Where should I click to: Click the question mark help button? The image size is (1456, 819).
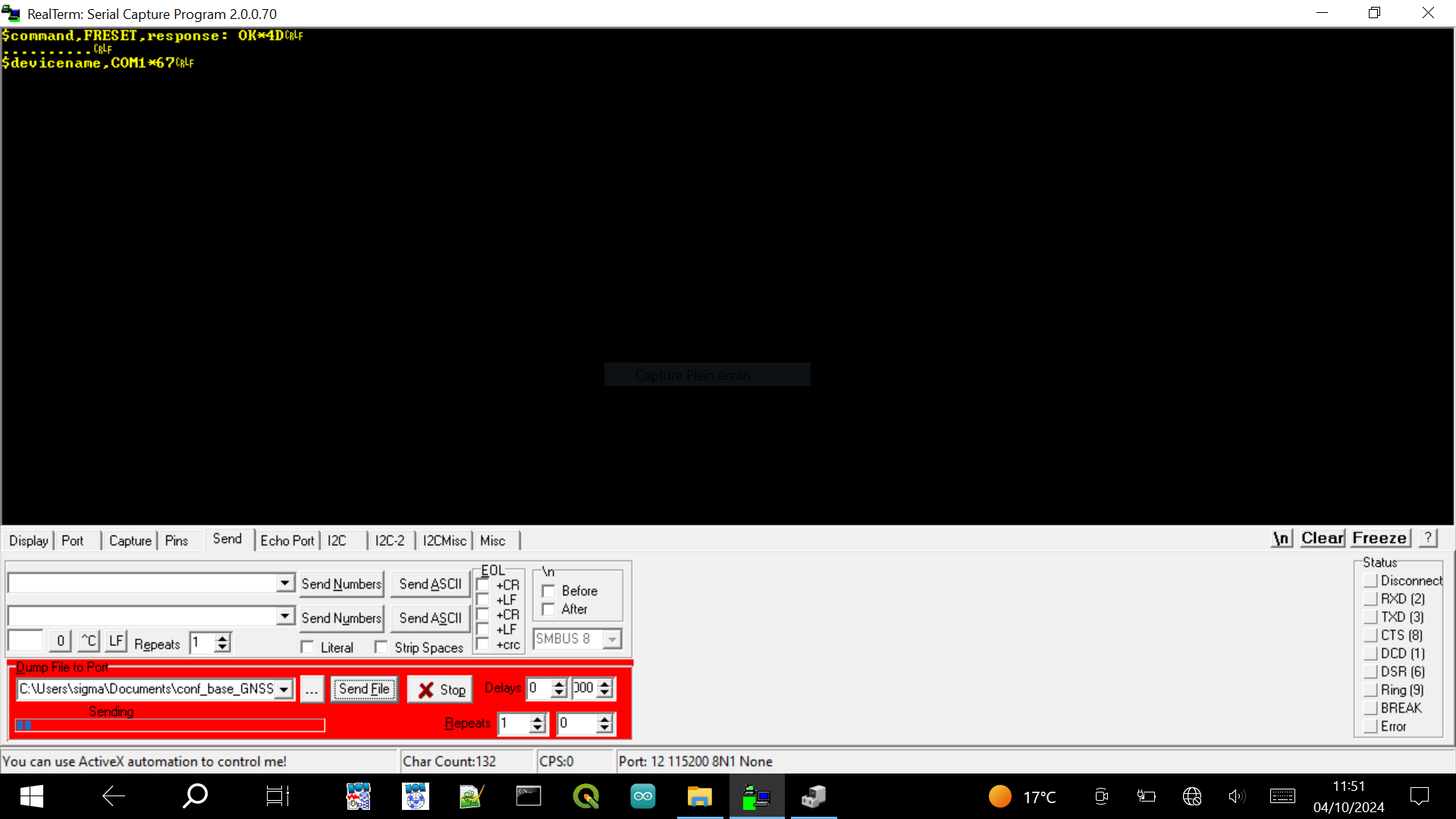click(1428, 538)
